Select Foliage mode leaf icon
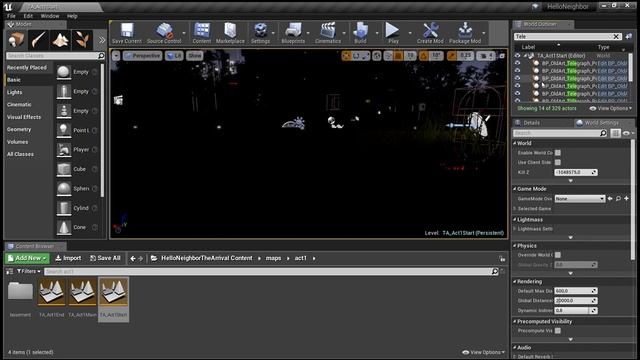The image size is (640, 360). pyautogui.click(x=82, y=40)
